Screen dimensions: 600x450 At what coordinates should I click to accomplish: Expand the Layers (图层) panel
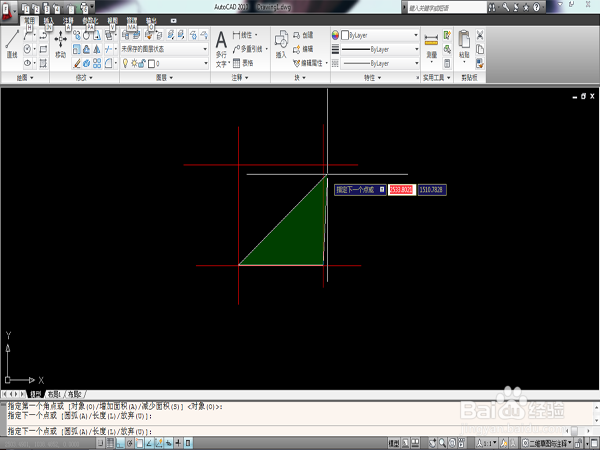pyautogui.click(x=165, y=78)
